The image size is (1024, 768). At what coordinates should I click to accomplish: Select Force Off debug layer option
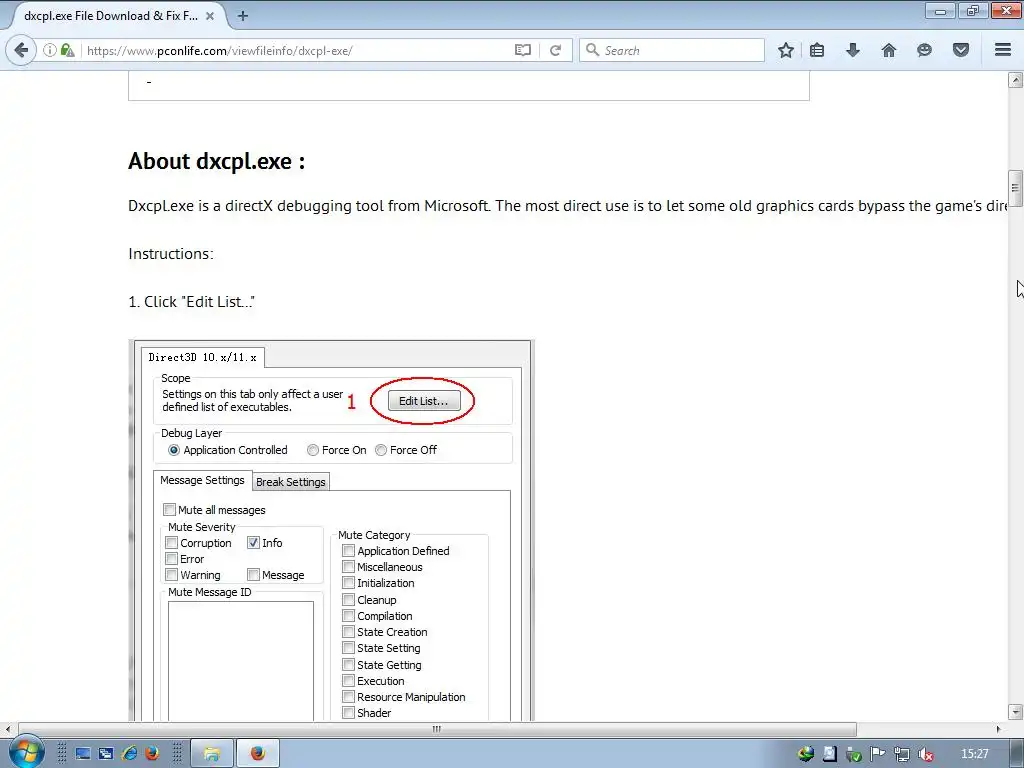(x=381, y=450)
